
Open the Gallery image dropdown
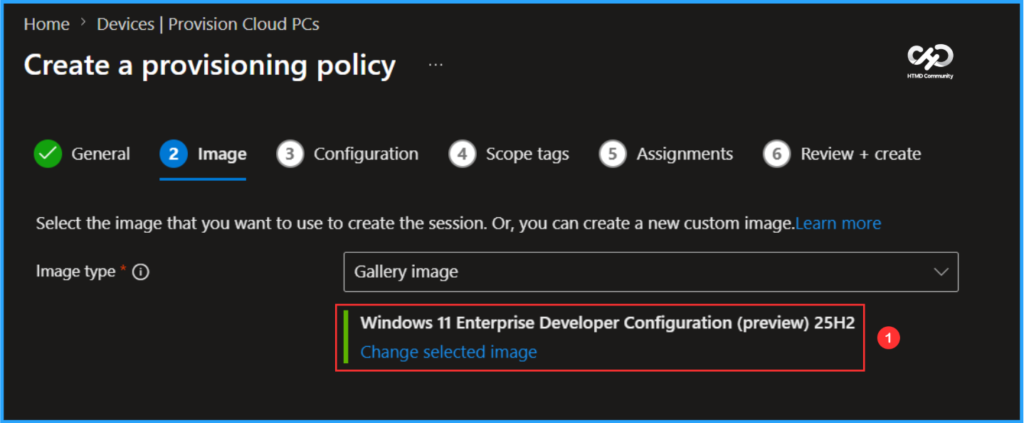[650, 272]
